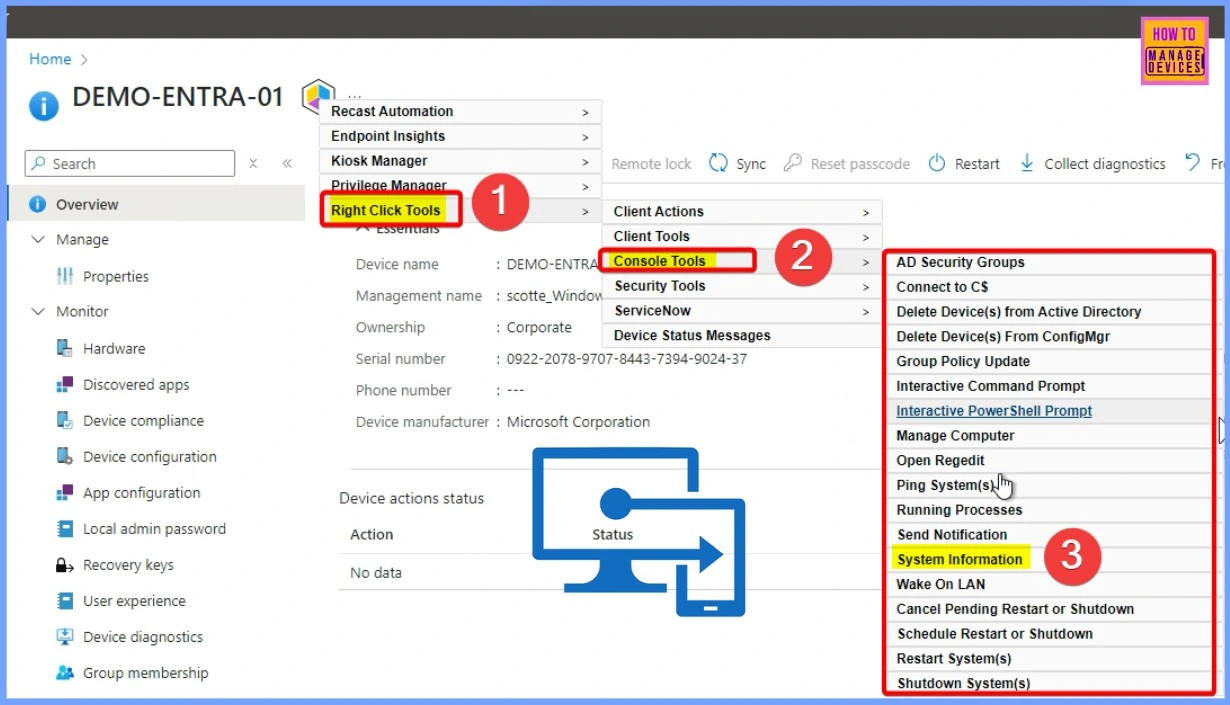Click the Device compliance icon
The height and width of the screenshot is (705, 1230).
[65, 421]
